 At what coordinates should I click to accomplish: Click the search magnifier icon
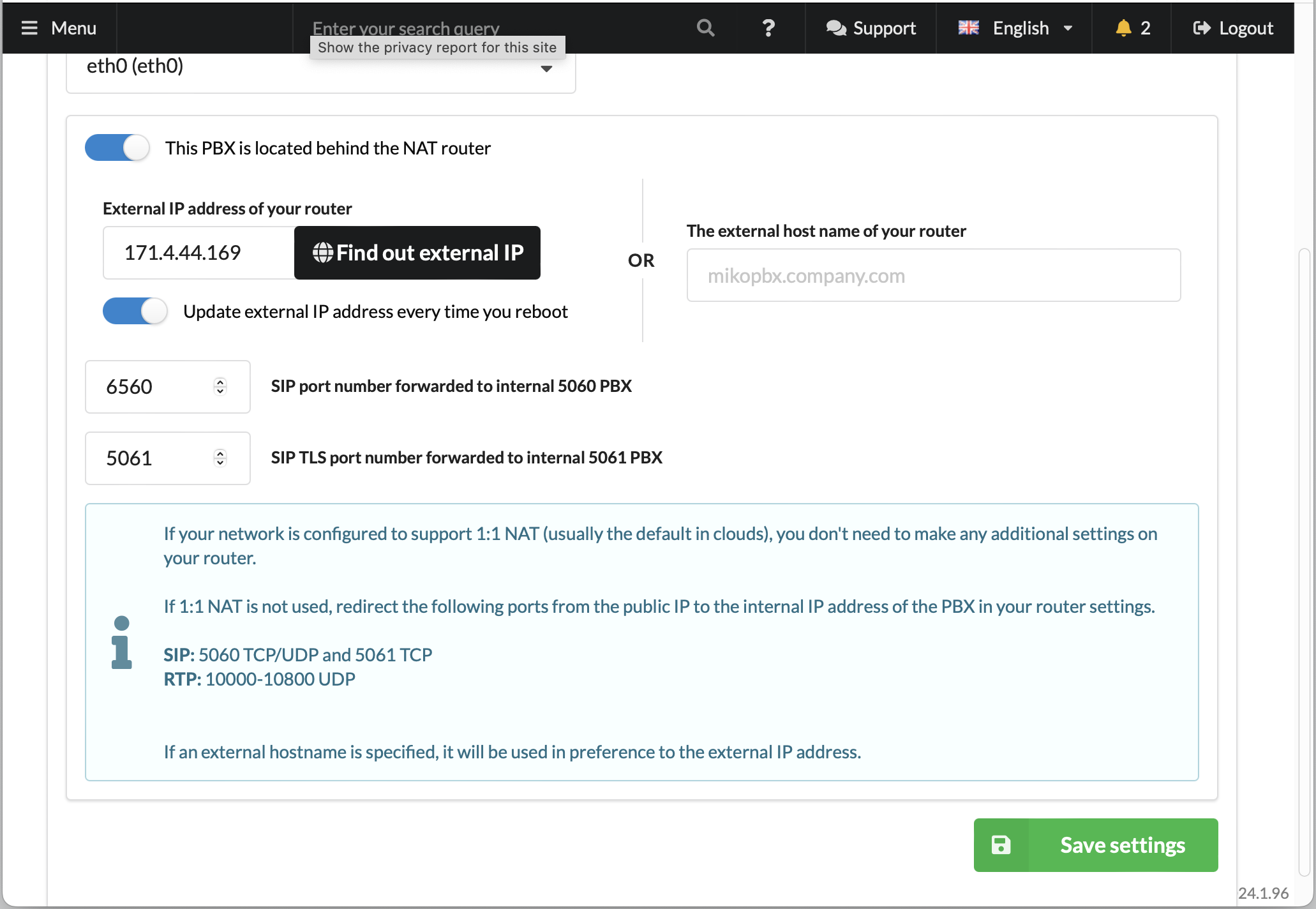[705, 28]
